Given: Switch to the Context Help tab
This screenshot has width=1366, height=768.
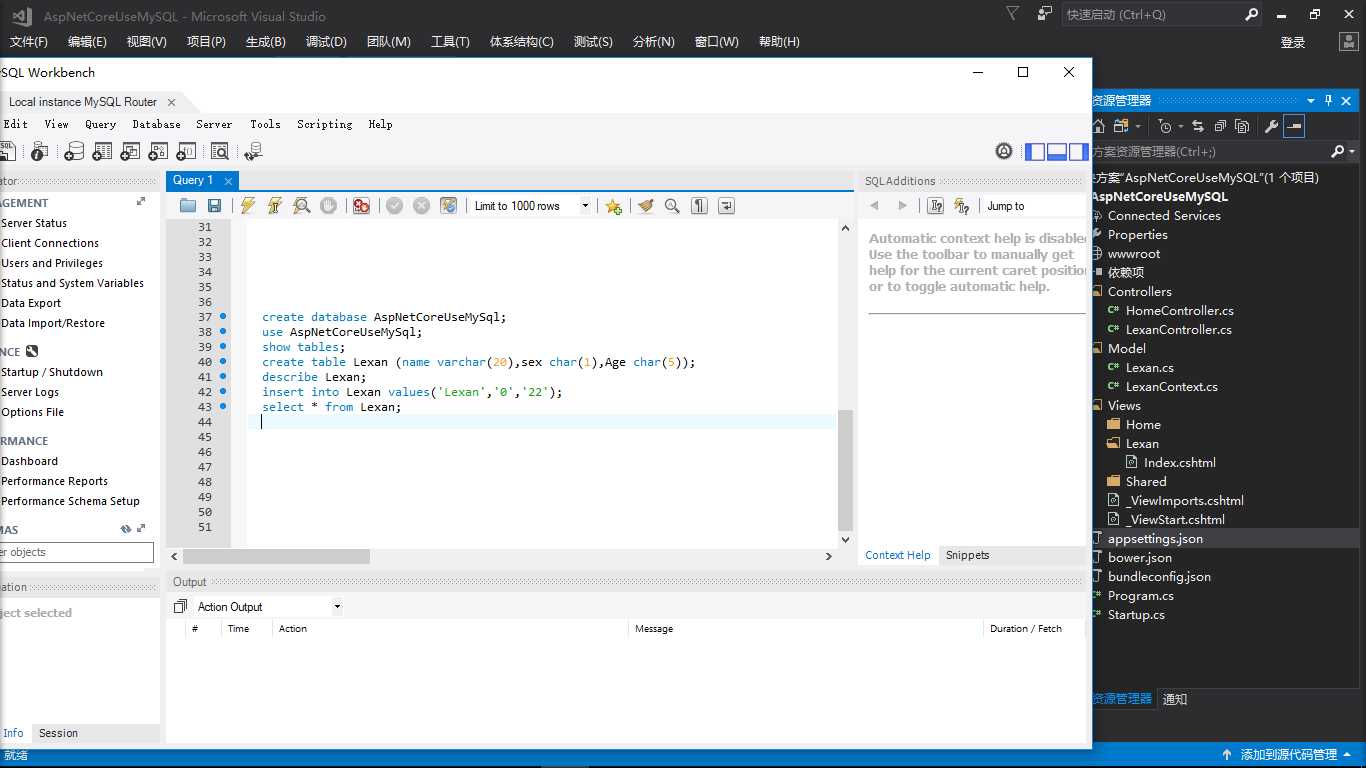Looking at the screenshot, I should pos(898,555).
